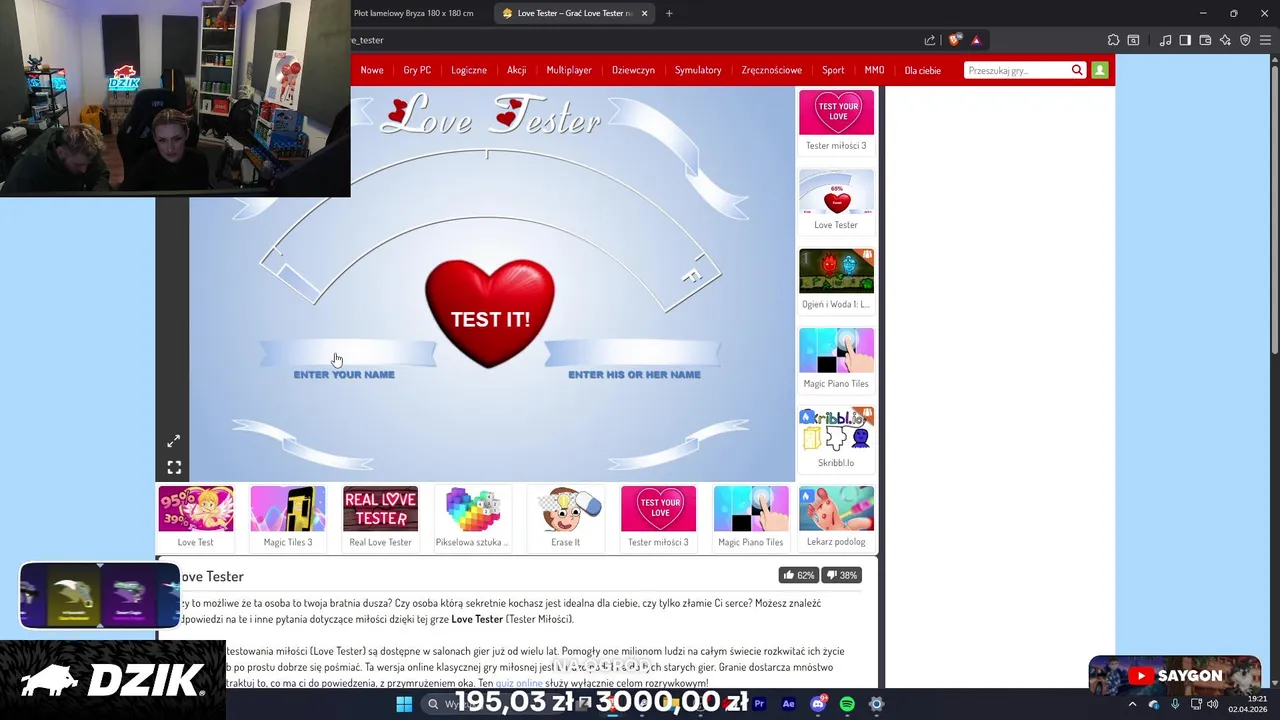
Task: Open the media control music note icon
Action: pos(1165,40)
